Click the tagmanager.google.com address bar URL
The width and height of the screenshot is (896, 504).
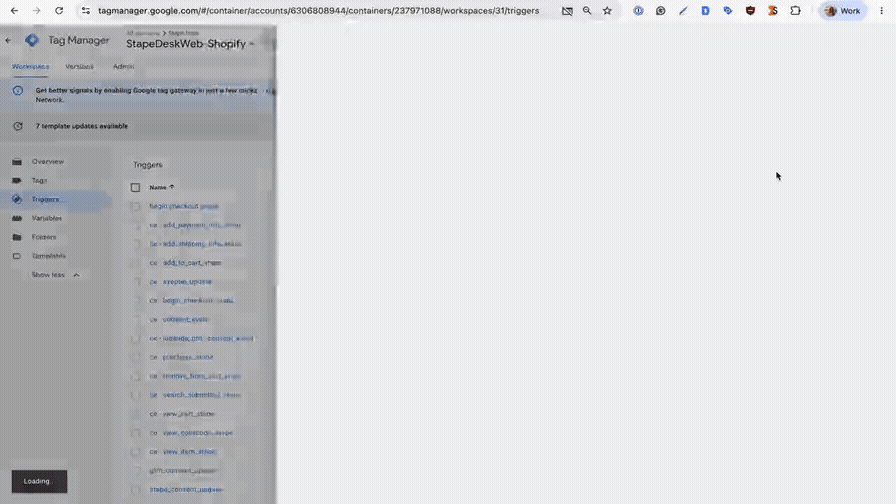pyautogui.click(x=318, y=11)
